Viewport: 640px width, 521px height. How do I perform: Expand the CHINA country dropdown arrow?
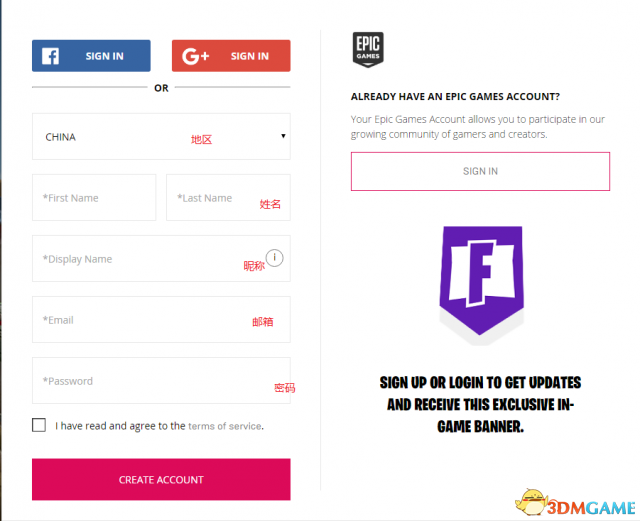283,136
